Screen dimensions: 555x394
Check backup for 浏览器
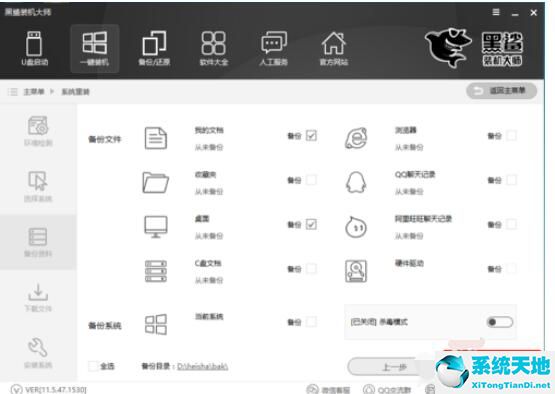pos(511,136)
